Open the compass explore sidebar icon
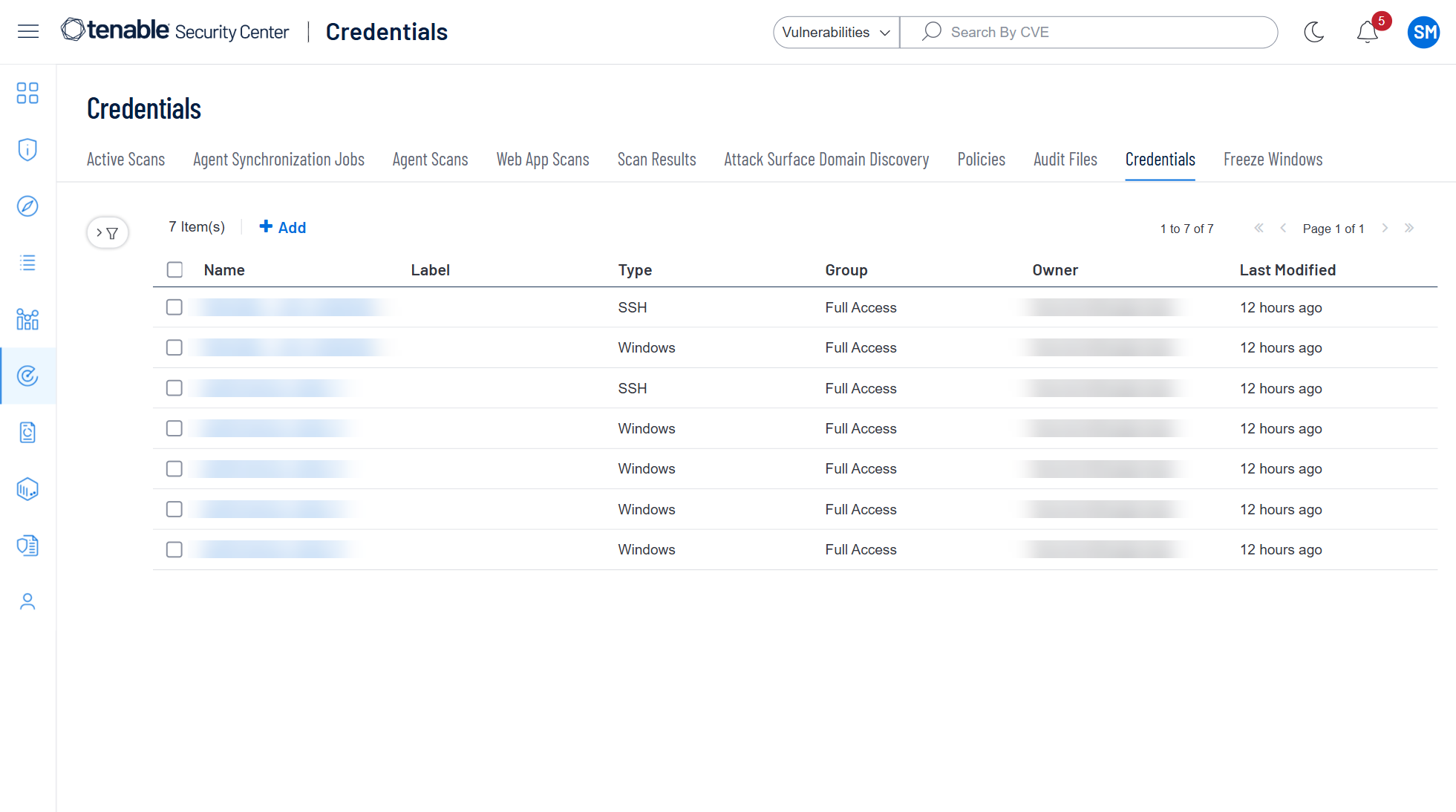The image size is (1456, 812). click(27, 206)
